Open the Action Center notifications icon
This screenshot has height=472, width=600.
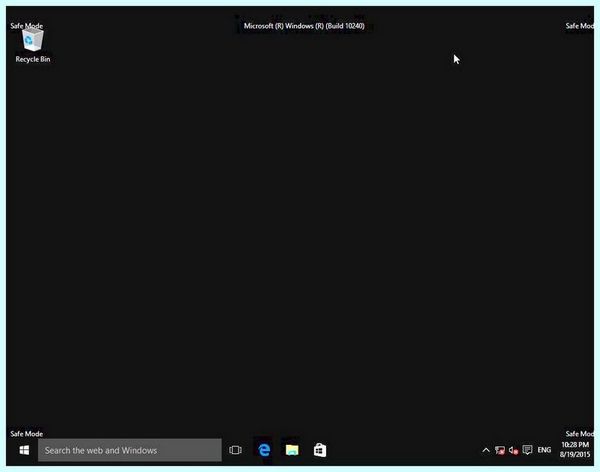point(527,450)
